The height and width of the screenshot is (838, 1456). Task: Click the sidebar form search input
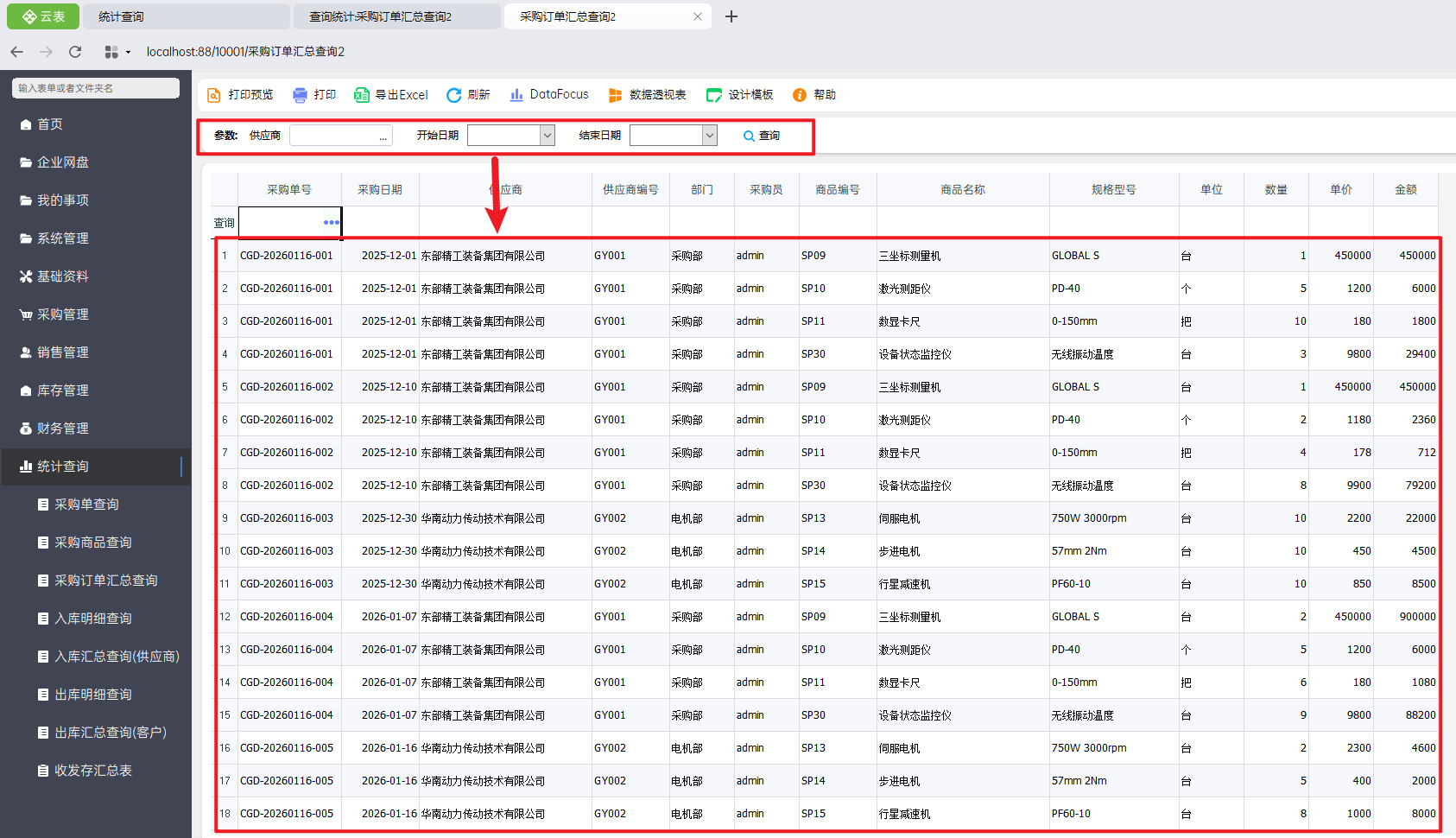95,88
